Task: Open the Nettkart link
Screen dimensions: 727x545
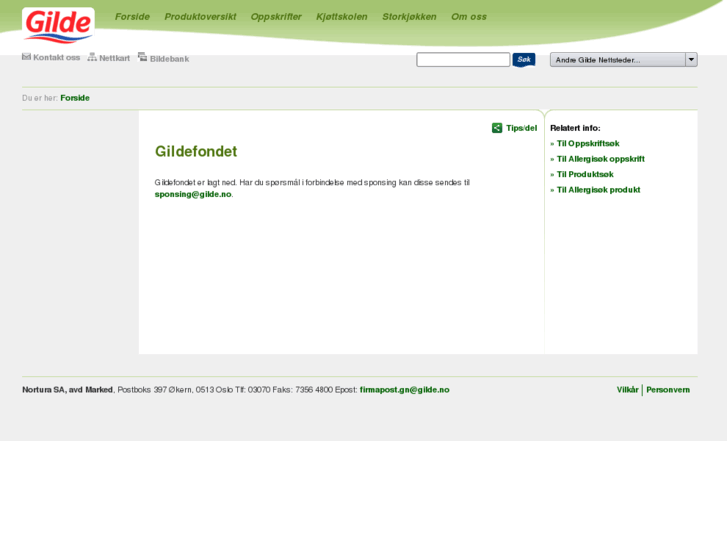Action: click(x=115, y=58)
